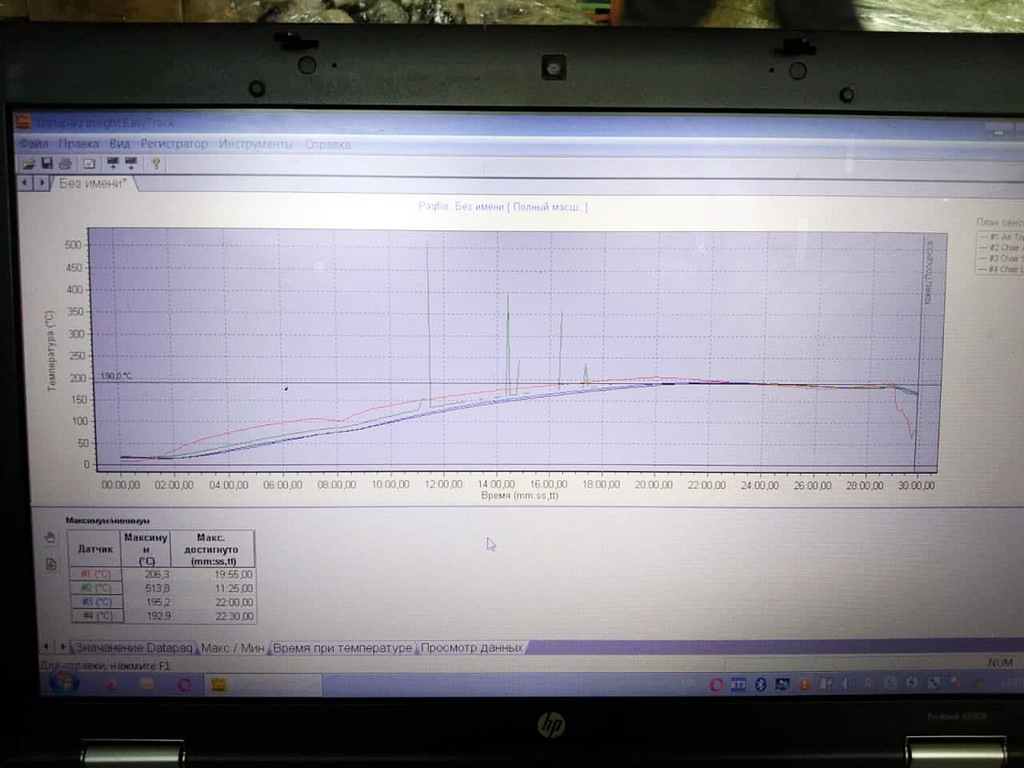The height and width of the screenshot is (768, 1024).
Task: Click the second logger toolbar icon
Action: pyautogui.click(x=131, y=163)
